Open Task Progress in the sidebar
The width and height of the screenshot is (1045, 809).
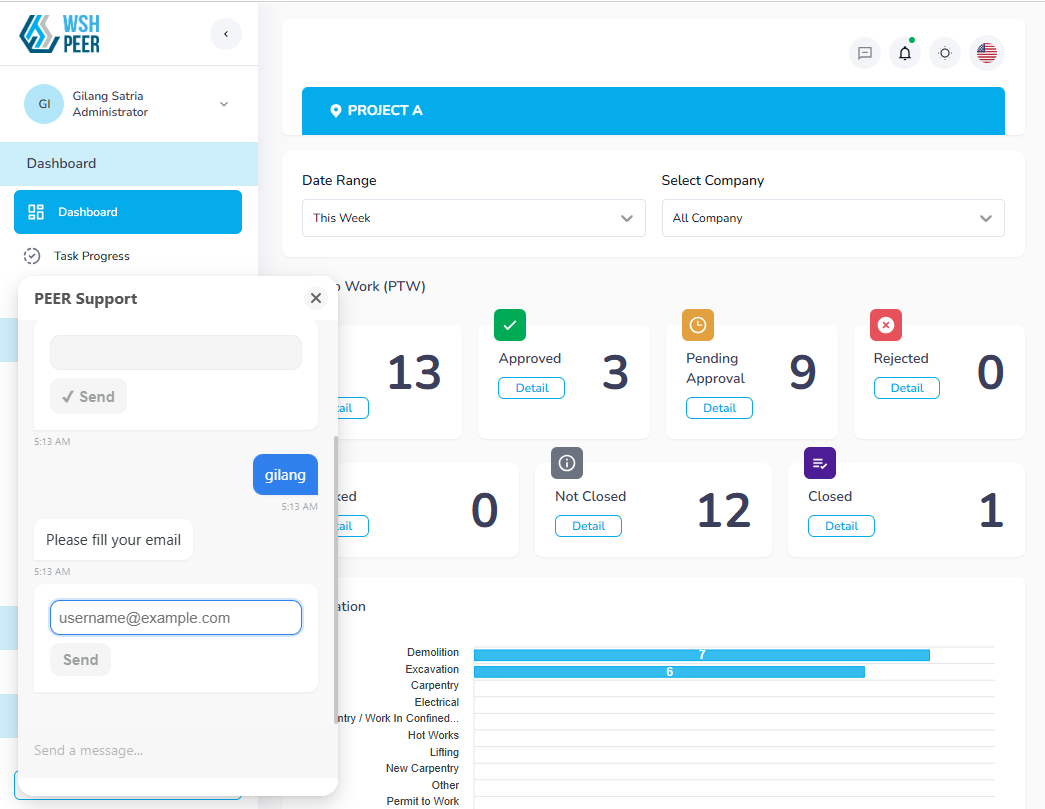(x=91, y=256)
